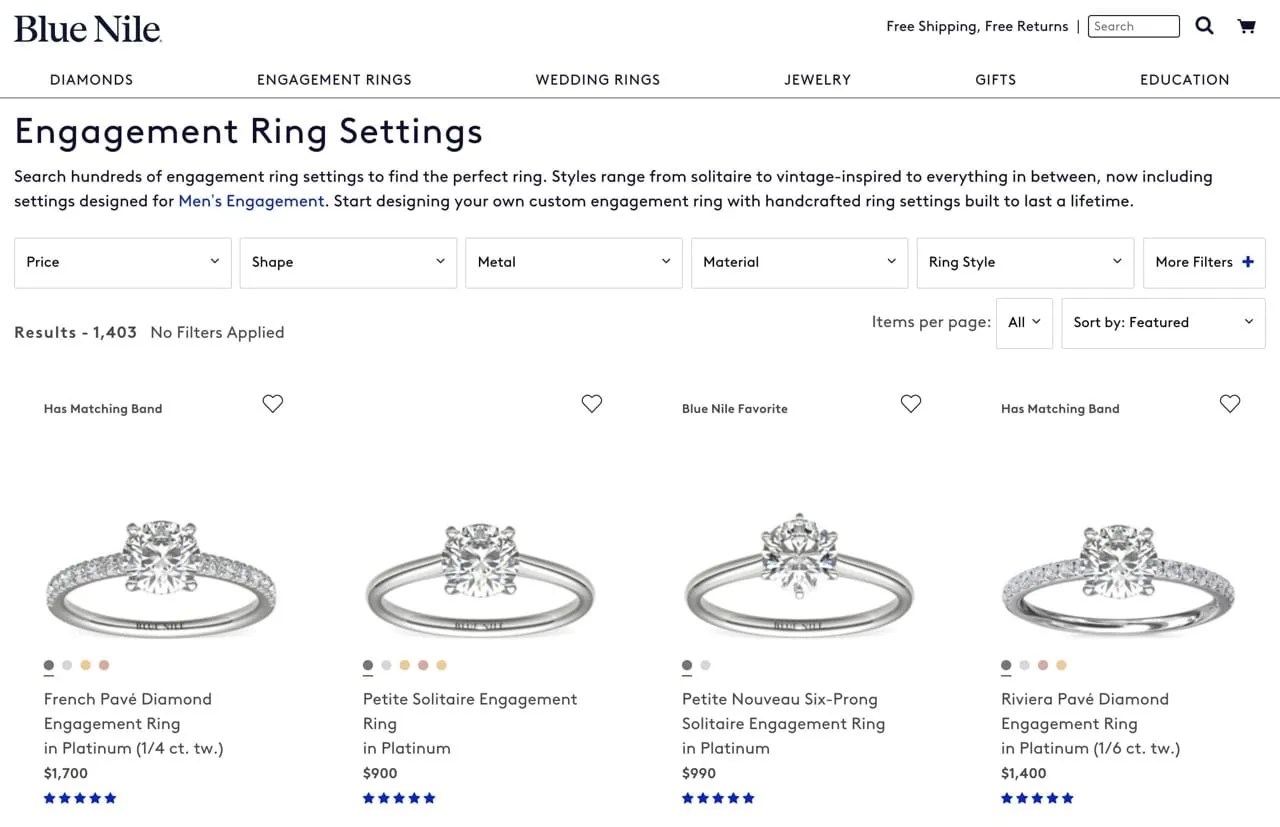
Task: Open the Shape filter dropdown
Action: click(348, 262)
